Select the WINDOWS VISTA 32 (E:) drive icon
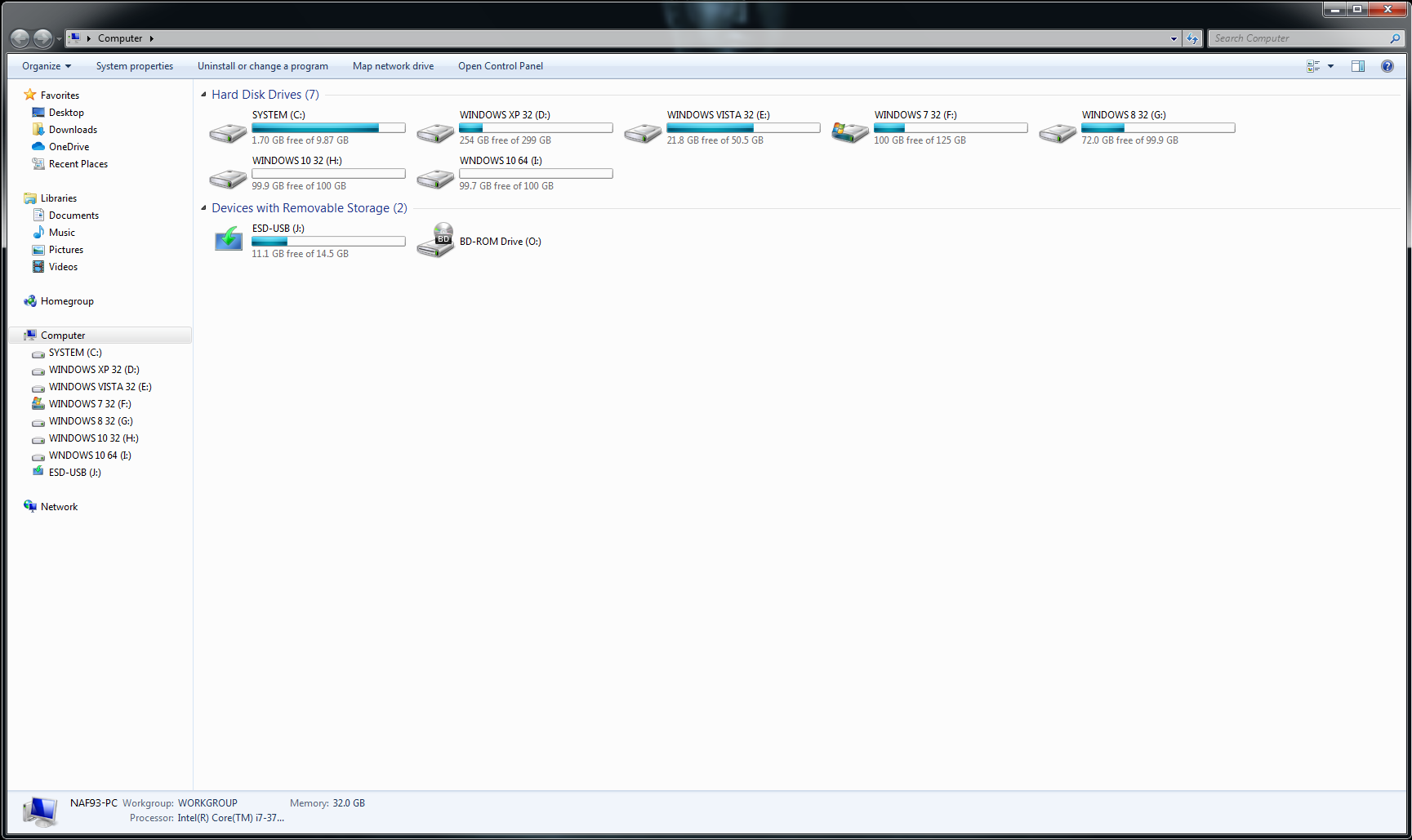Screen dimensions: 1412x840 pyautogui.click(x=643, y=133)
